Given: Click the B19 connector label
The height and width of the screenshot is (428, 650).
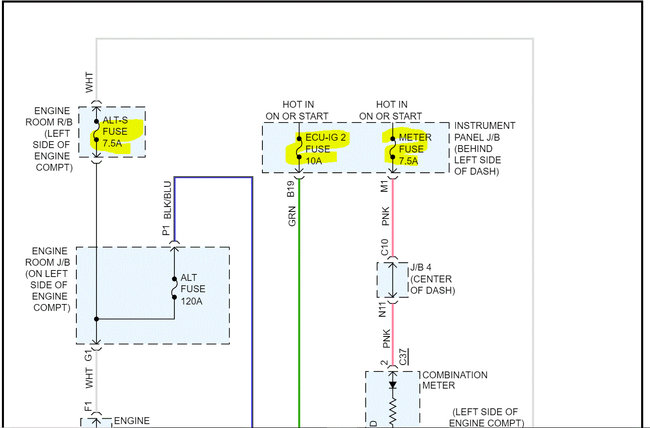Looking at the screenshot, I should click(291, 189).
